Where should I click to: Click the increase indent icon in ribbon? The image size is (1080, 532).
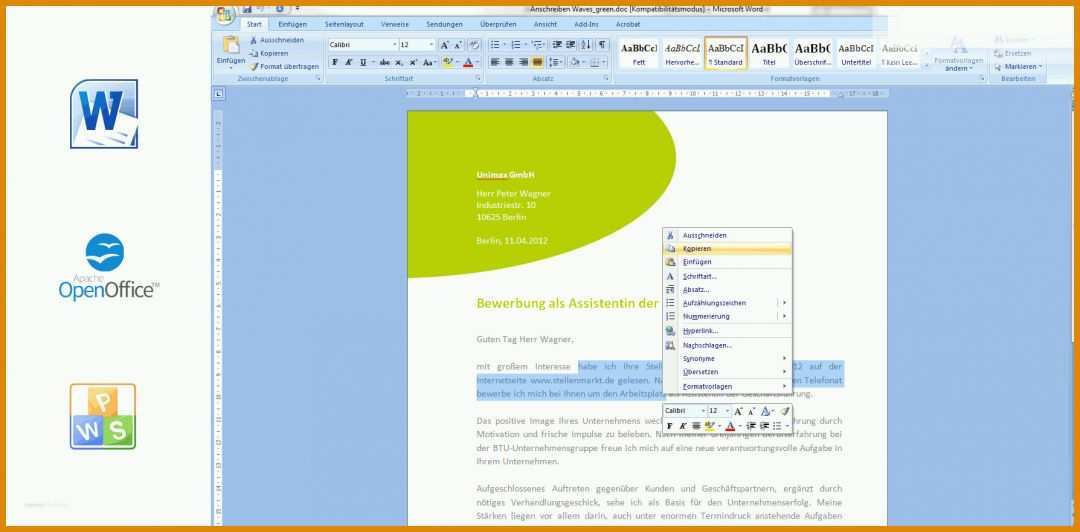pos(570,45)
